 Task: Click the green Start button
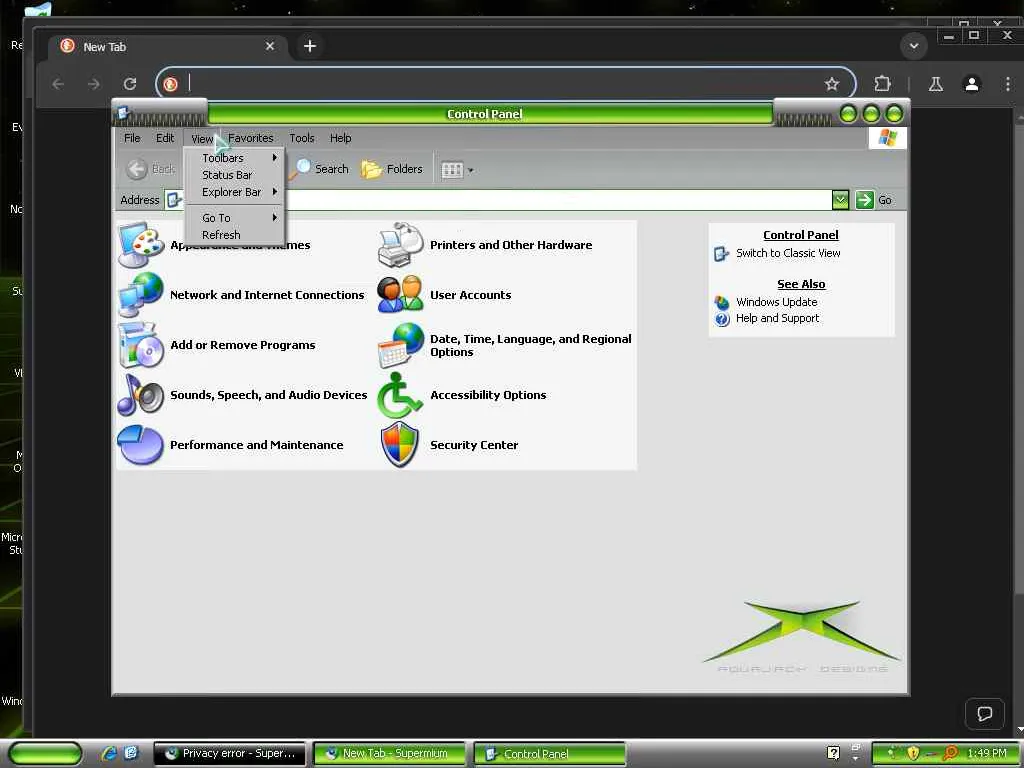point(45,754)
